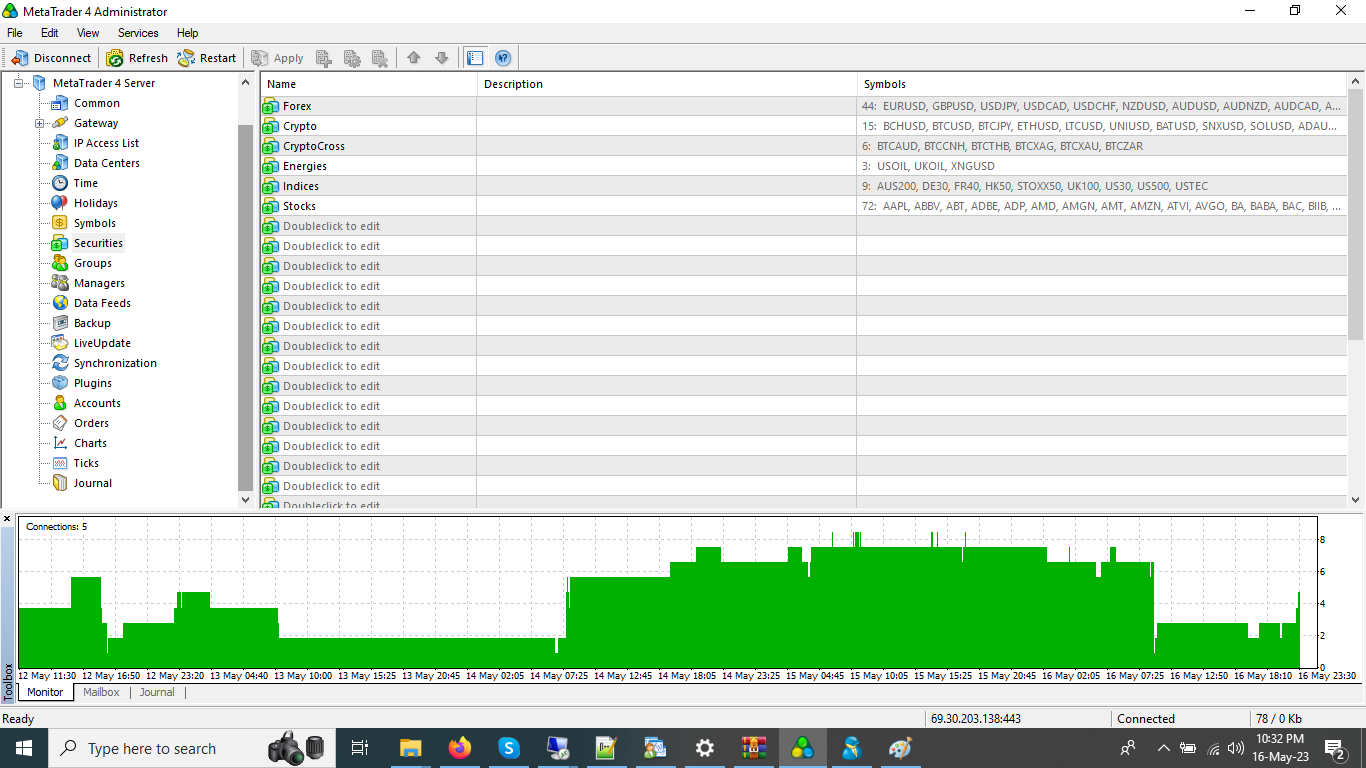Open the Data Feeds section

102,303
